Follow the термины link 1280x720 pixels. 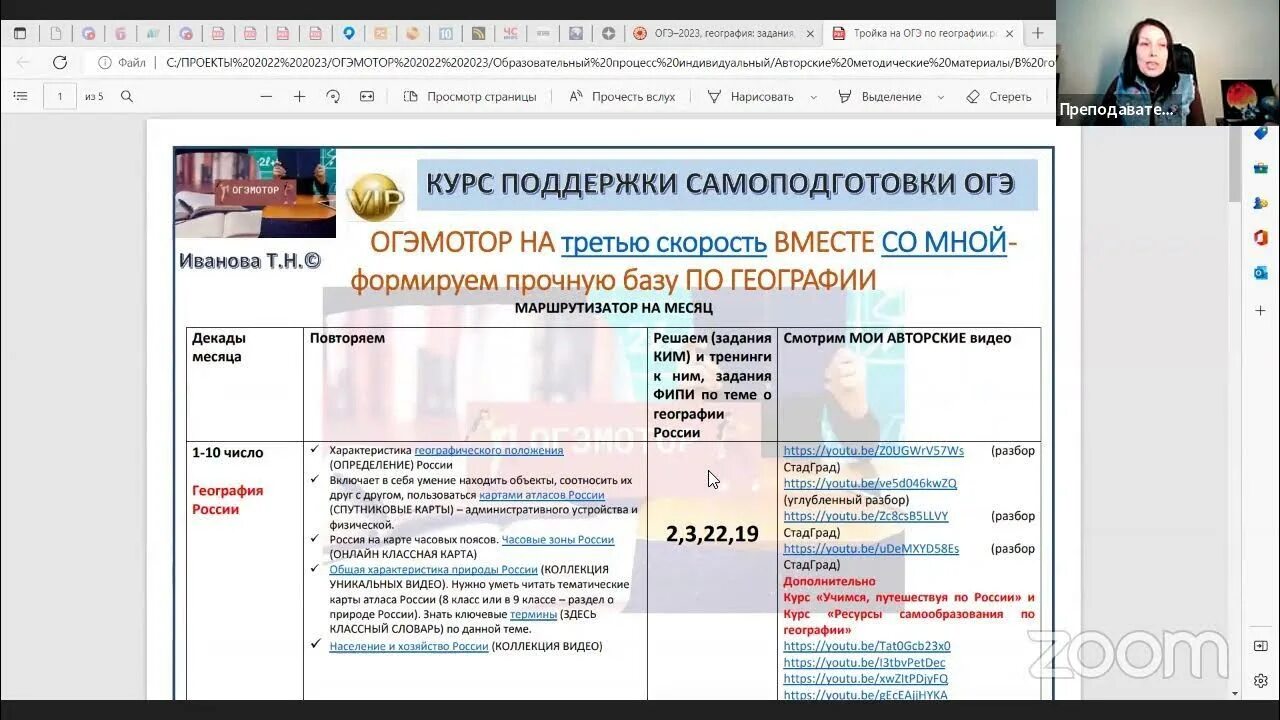[533, 615]
